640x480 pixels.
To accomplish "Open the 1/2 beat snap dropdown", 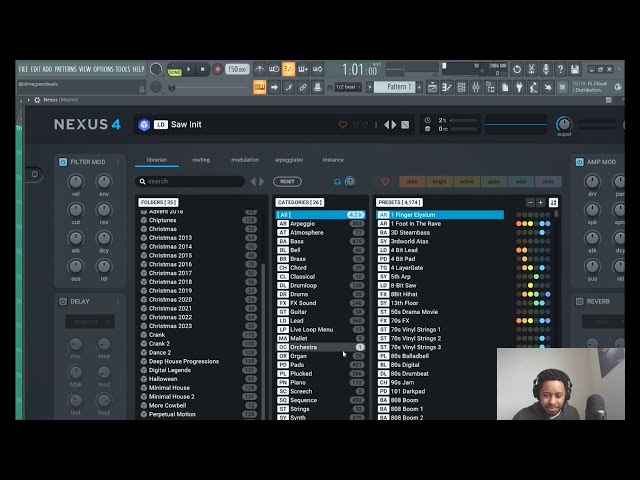I will 348,87.
